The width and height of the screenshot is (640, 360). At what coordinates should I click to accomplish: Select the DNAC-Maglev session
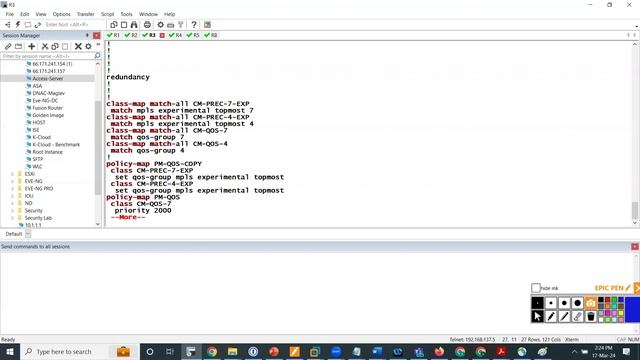click(49, 93)
